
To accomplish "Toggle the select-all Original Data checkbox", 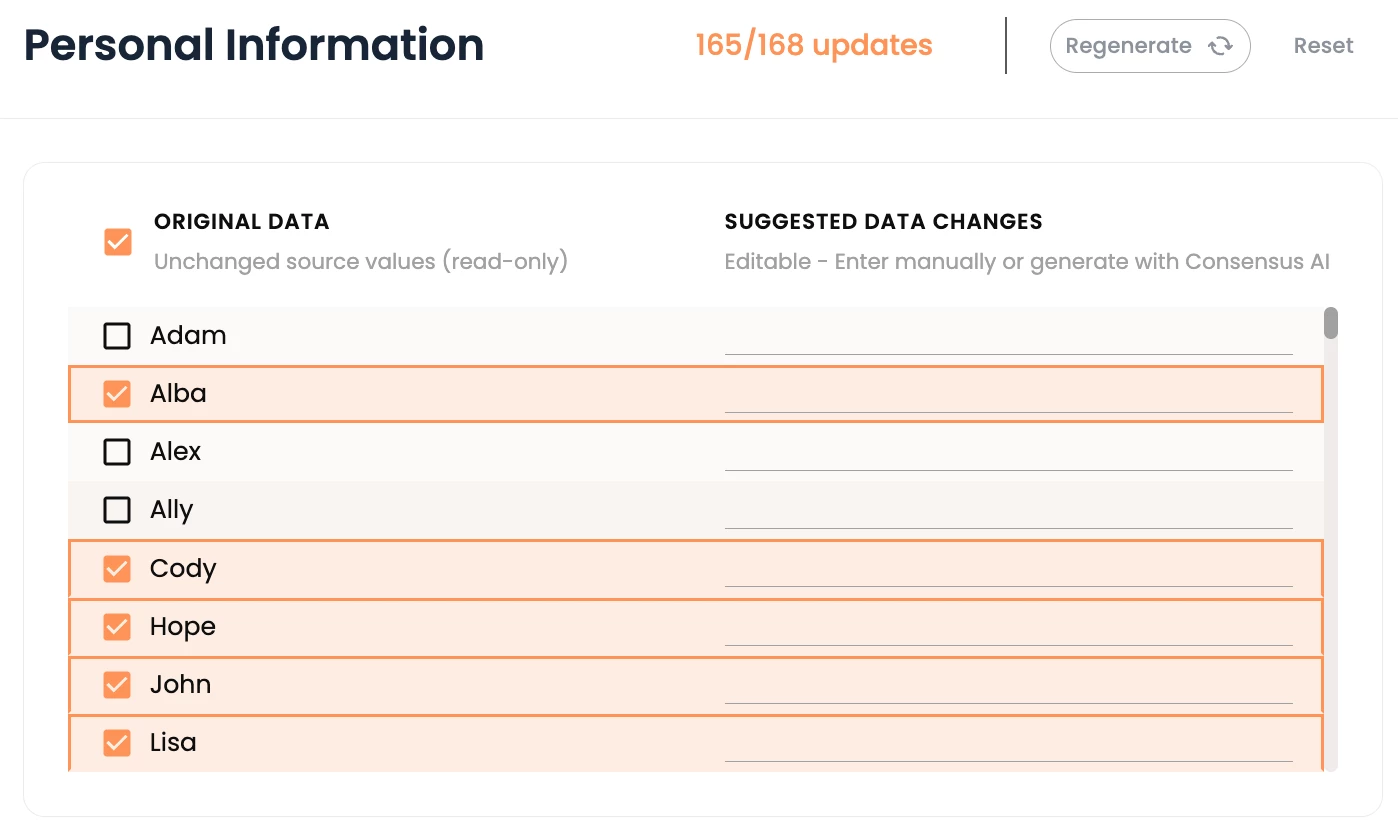I will [x=118, y=242].
